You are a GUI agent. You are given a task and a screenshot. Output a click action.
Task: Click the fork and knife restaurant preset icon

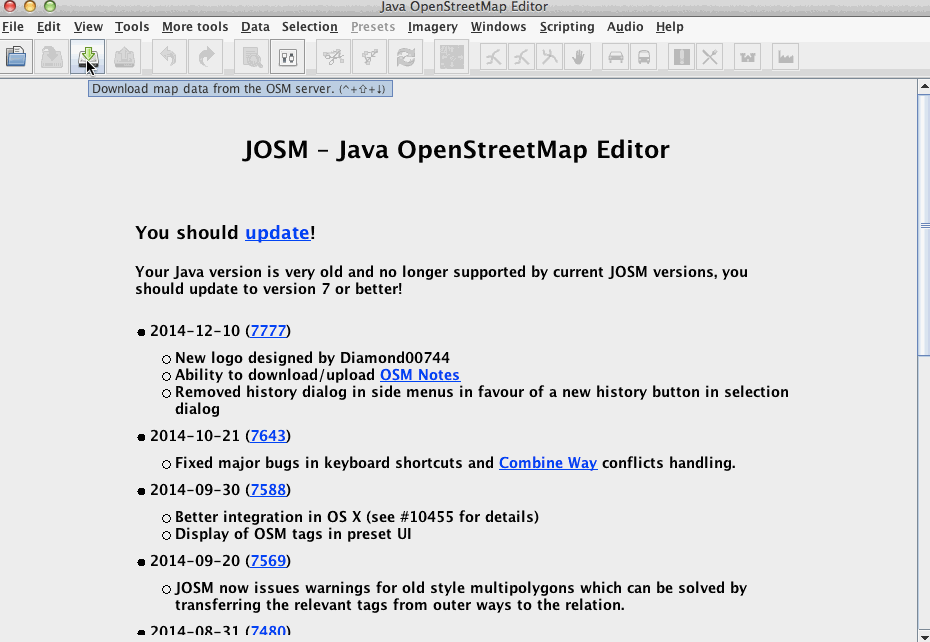[710, 57]
